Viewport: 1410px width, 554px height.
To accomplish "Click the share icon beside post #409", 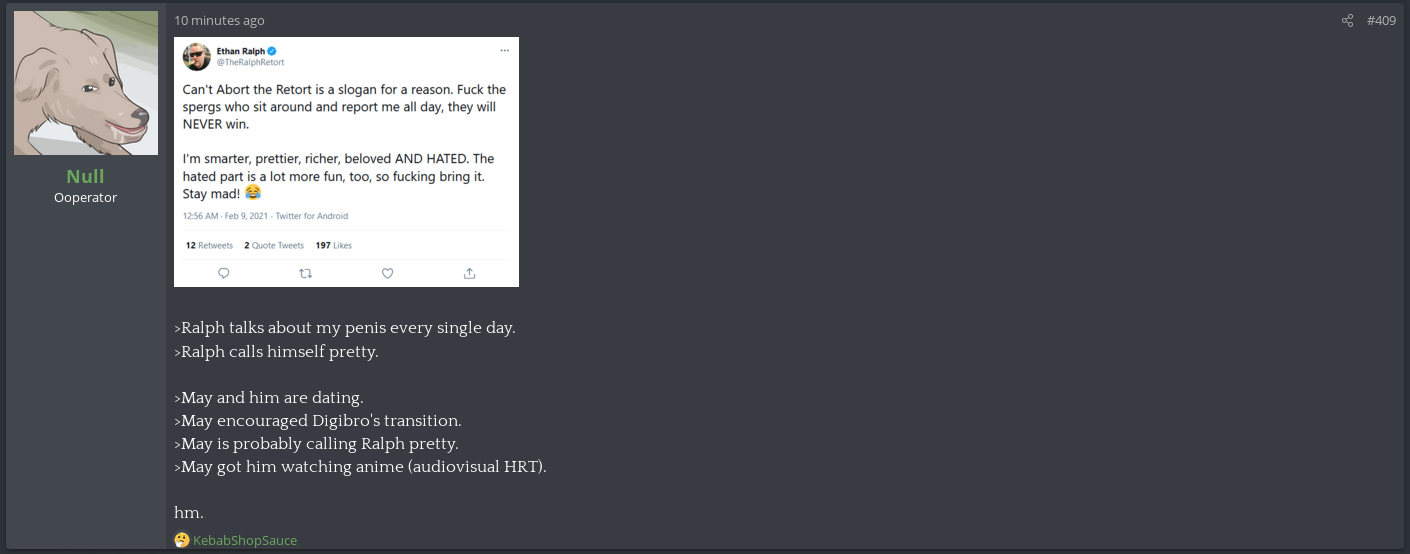I will 1347,21.
